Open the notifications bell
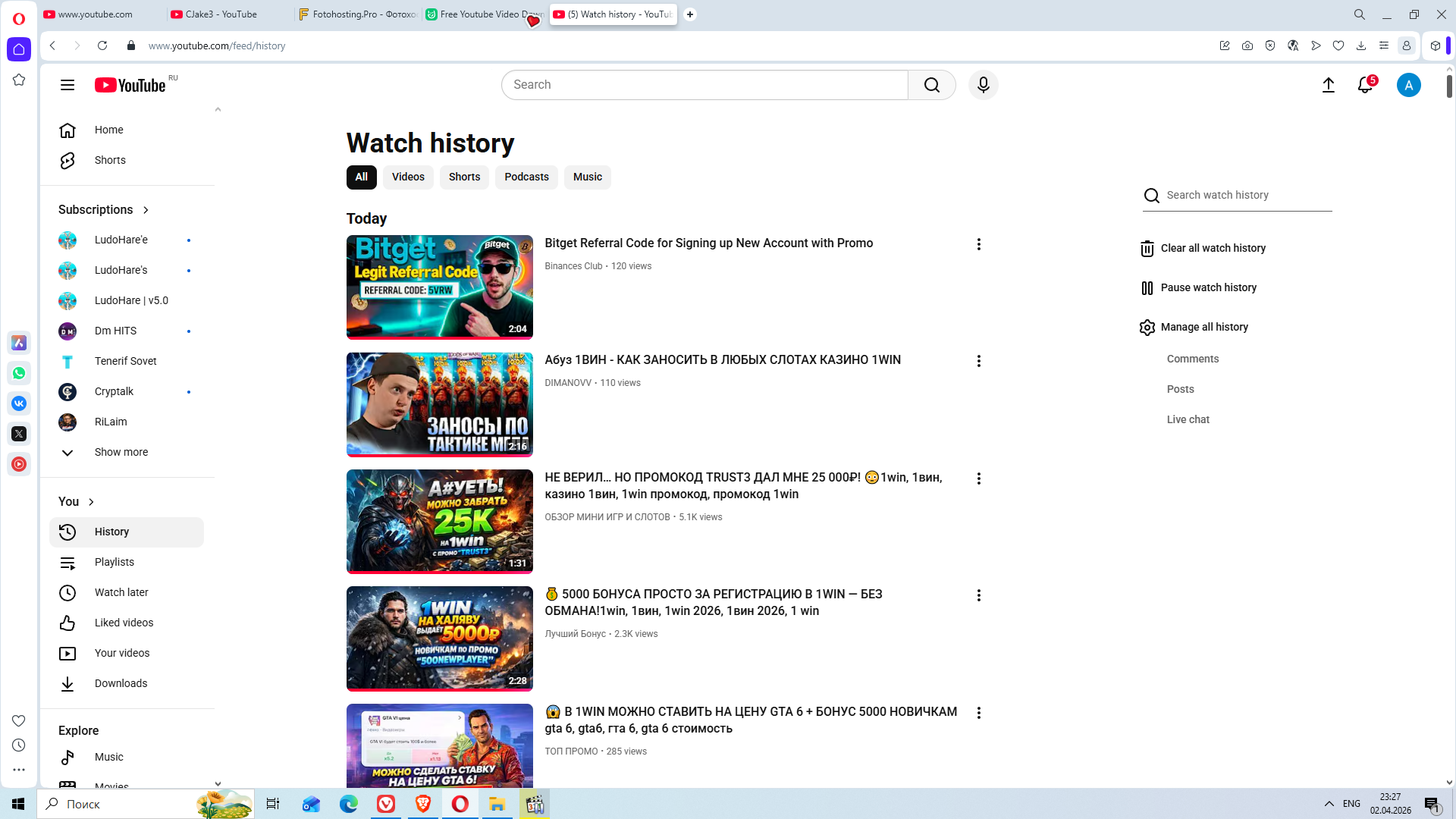 pos(1365,85)
